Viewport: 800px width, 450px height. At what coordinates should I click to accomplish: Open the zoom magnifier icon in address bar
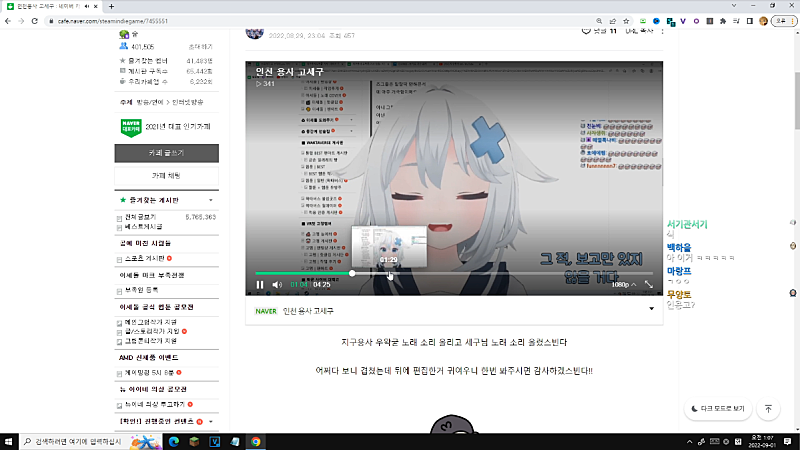point(599,21)
